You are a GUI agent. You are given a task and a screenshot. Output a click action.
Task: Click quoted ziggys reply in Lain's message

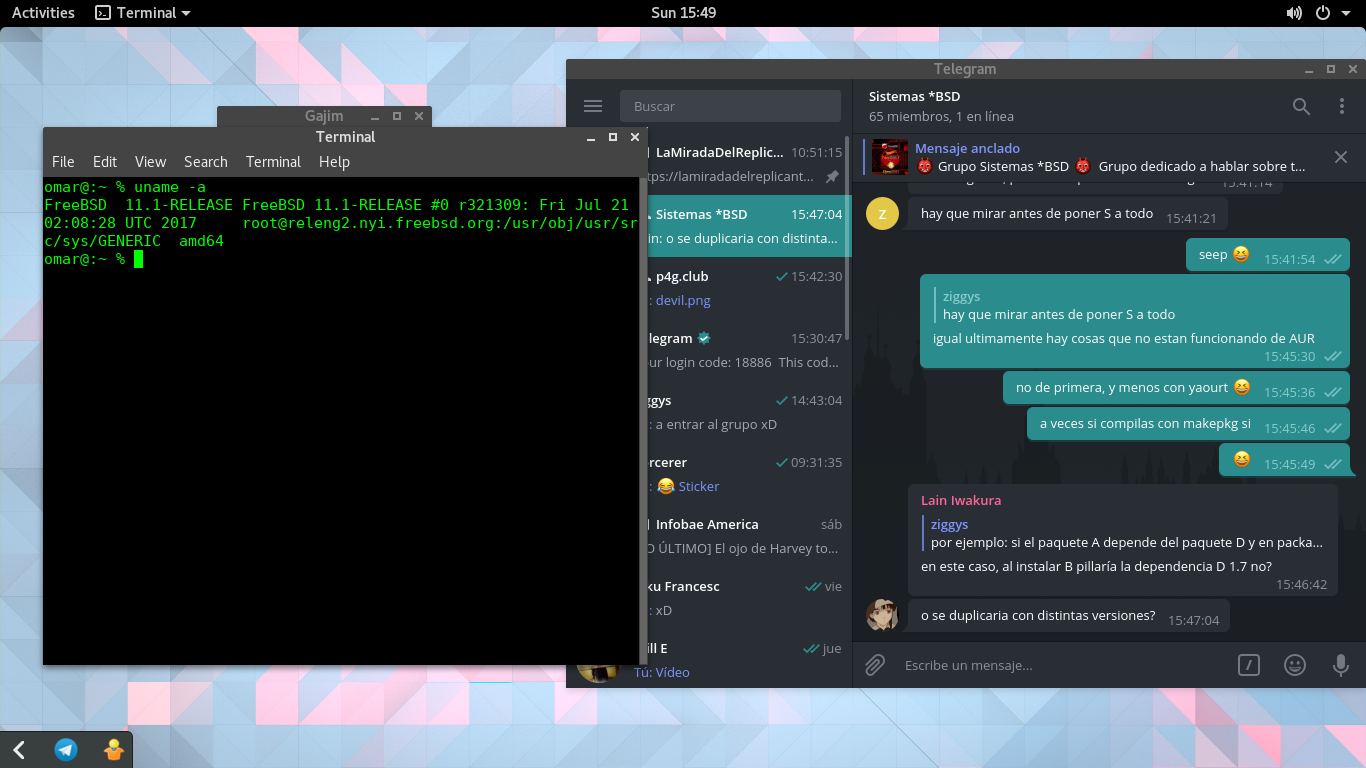[x=1123, y=533]
